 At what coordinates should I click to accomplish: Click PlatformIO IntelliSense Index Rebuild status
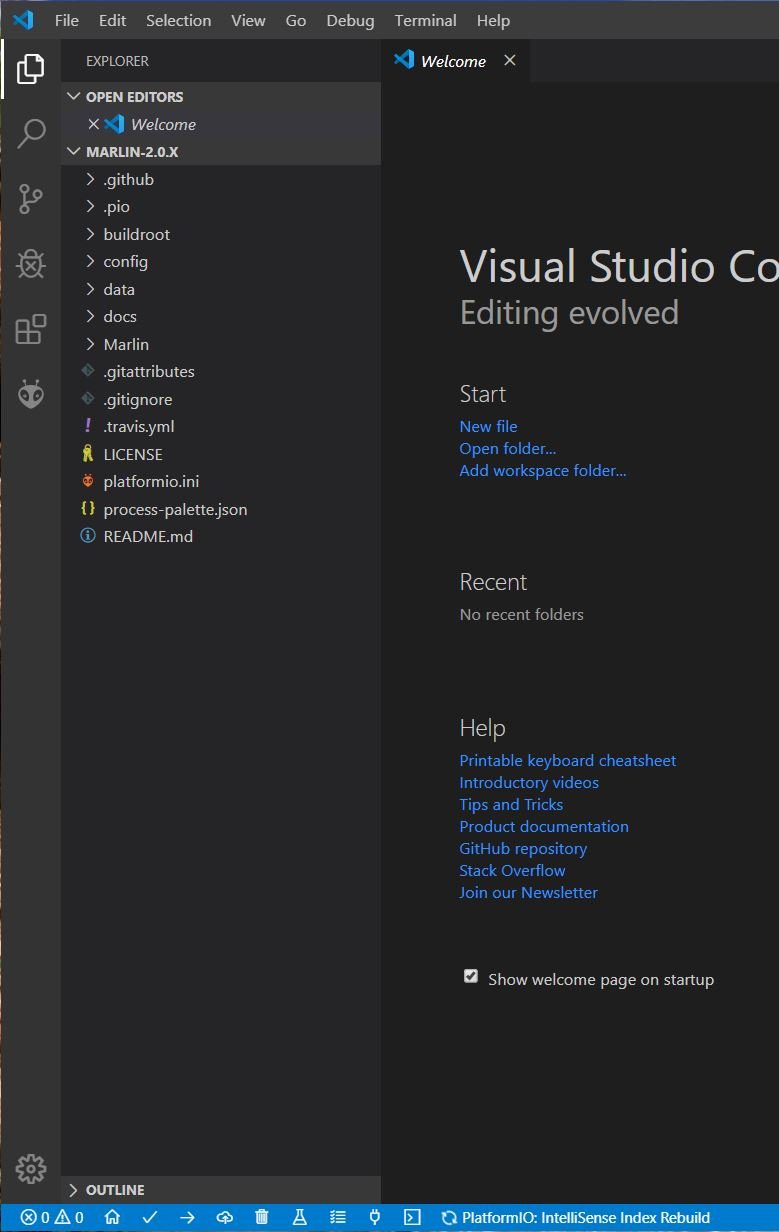click(x=576, y=1218)
